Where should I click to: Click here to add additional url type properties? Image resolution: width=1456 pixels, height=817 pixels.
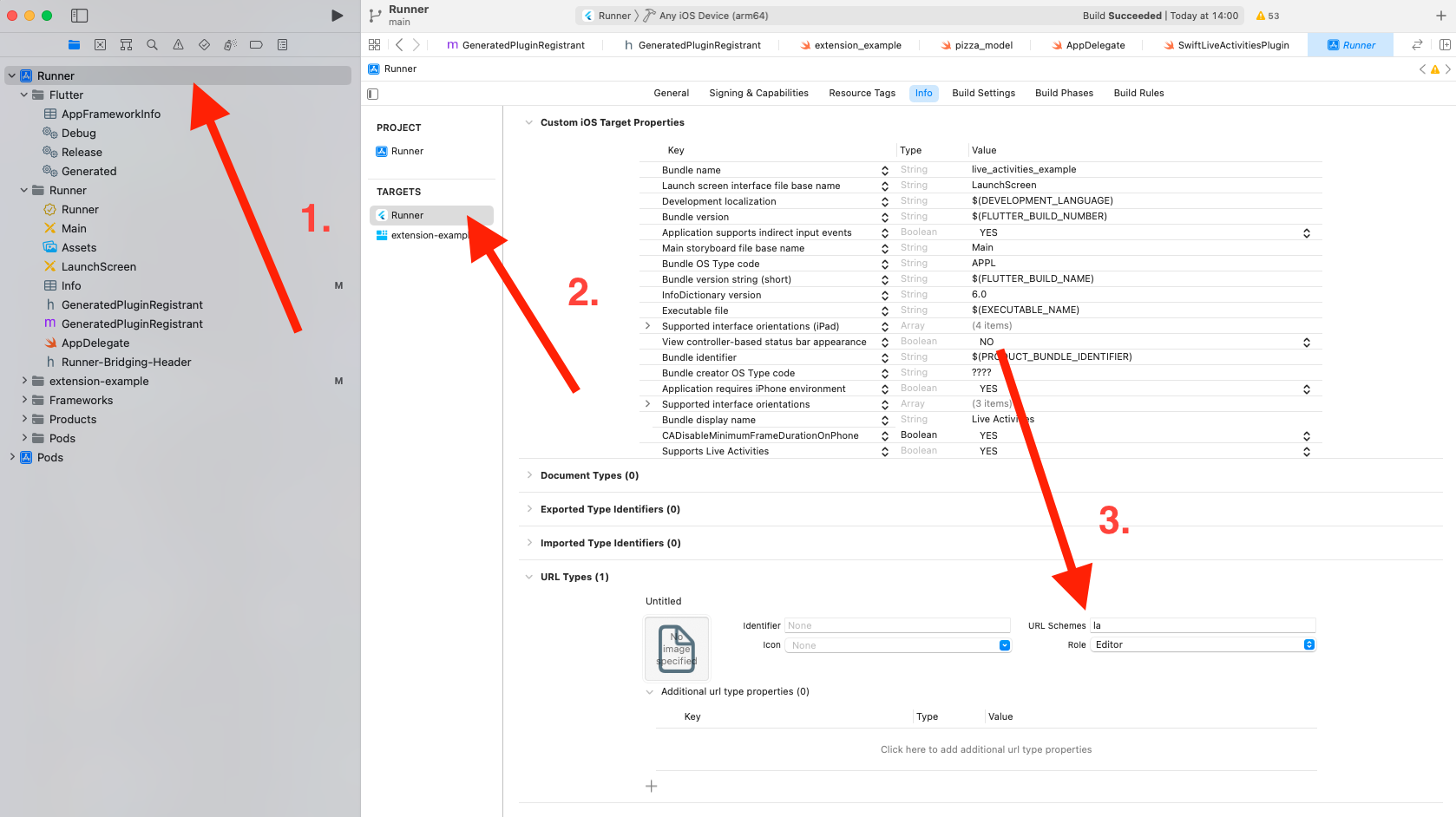[987, 749]
